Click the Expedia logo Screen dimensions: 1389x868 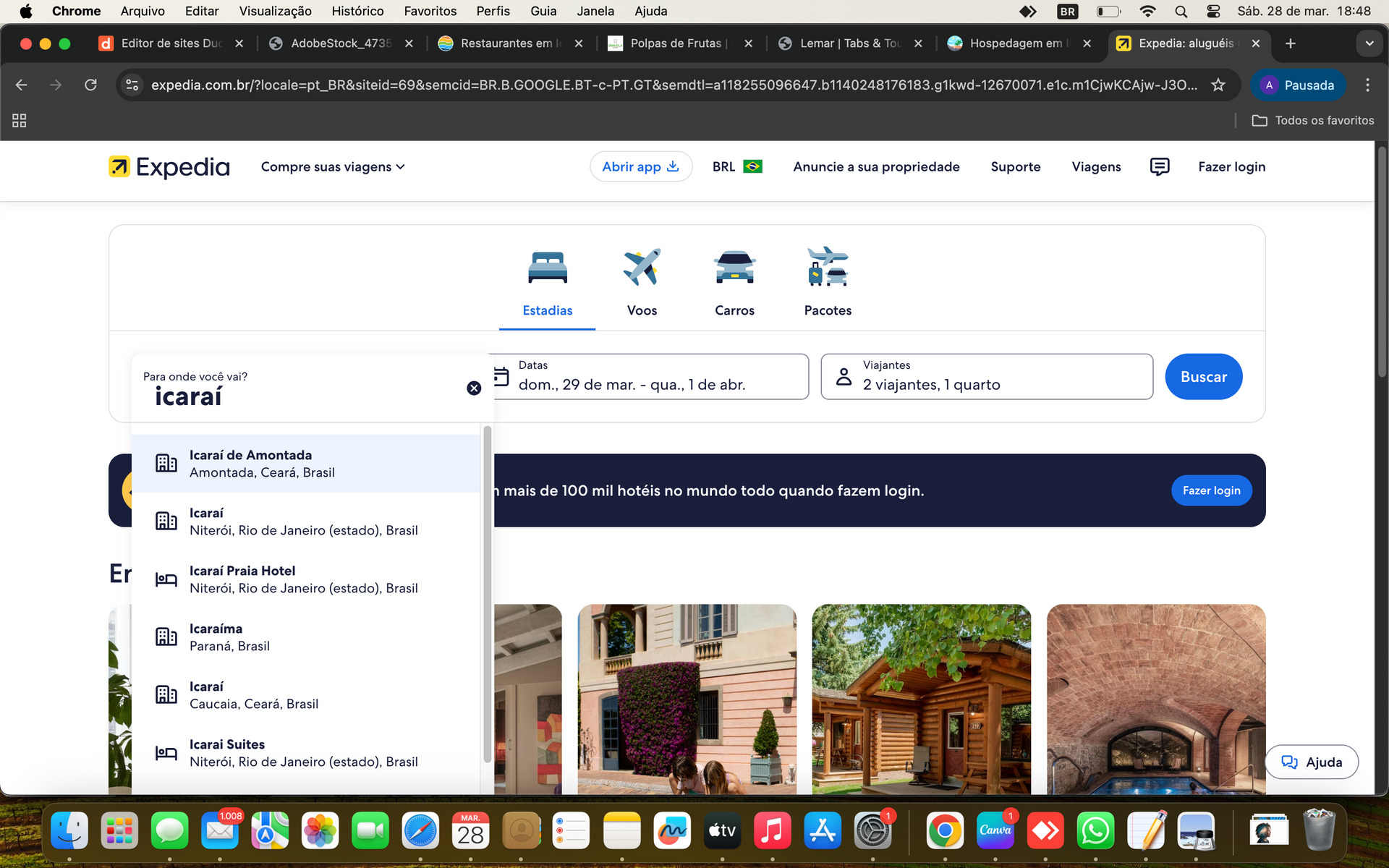(x=169, y=166)
